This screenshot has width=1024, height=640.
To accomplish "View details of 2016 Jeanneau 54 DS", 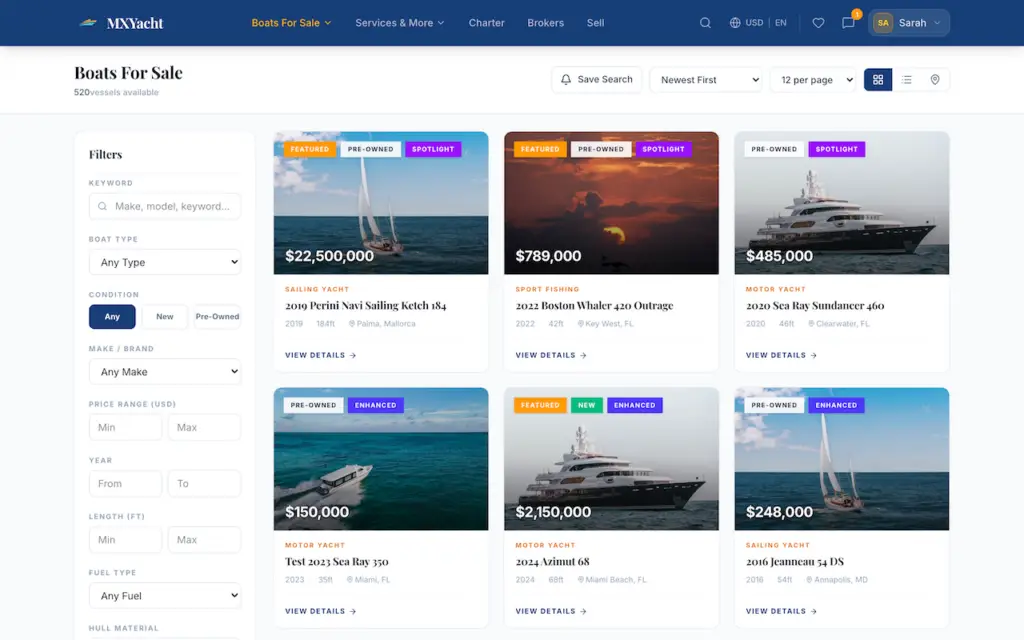I will 781,612.
